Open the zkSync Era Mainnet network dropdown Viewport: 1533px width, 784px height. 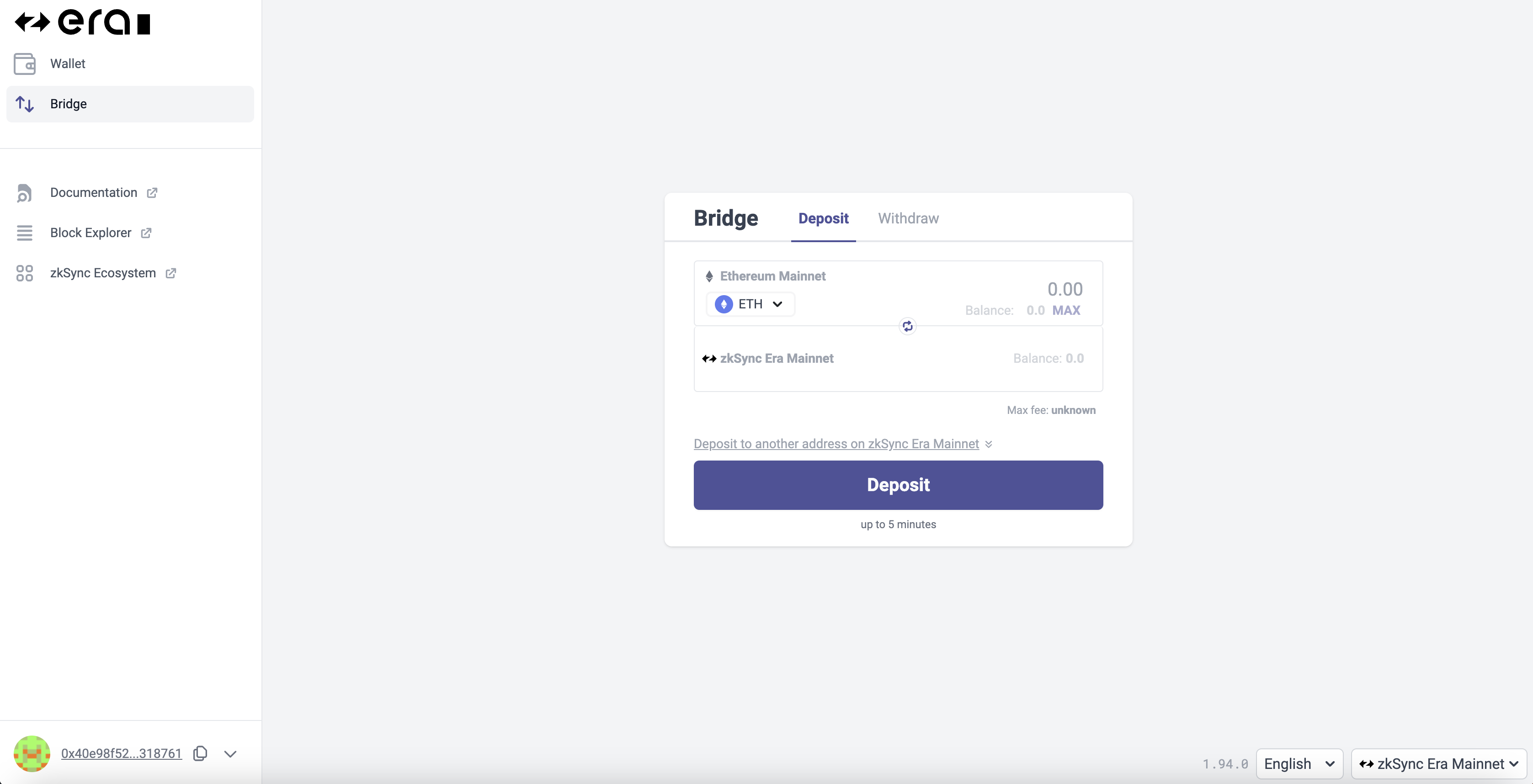(1438, 764)
